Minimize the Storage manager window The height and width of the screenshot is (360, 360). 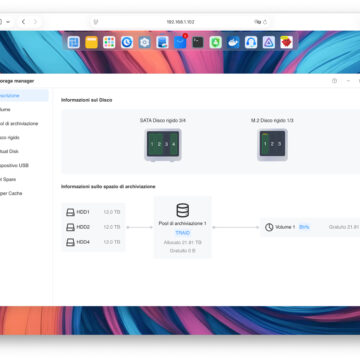348,81
